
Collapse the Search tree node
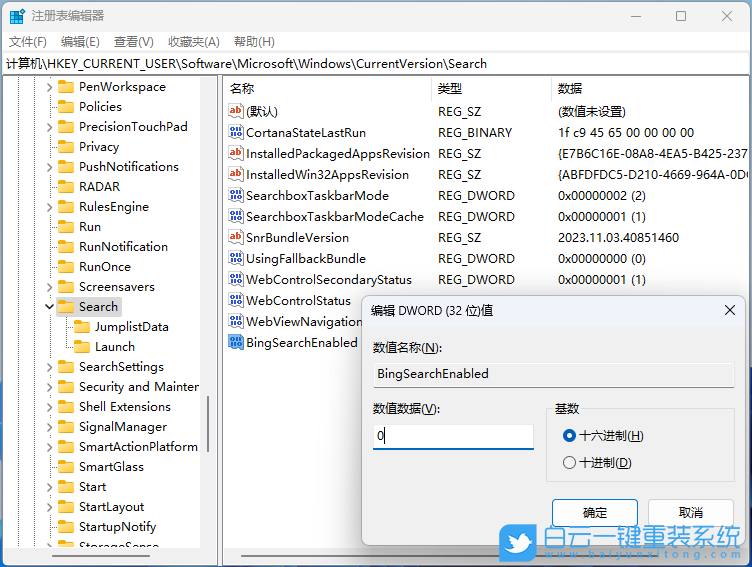(x=49, y=307)
